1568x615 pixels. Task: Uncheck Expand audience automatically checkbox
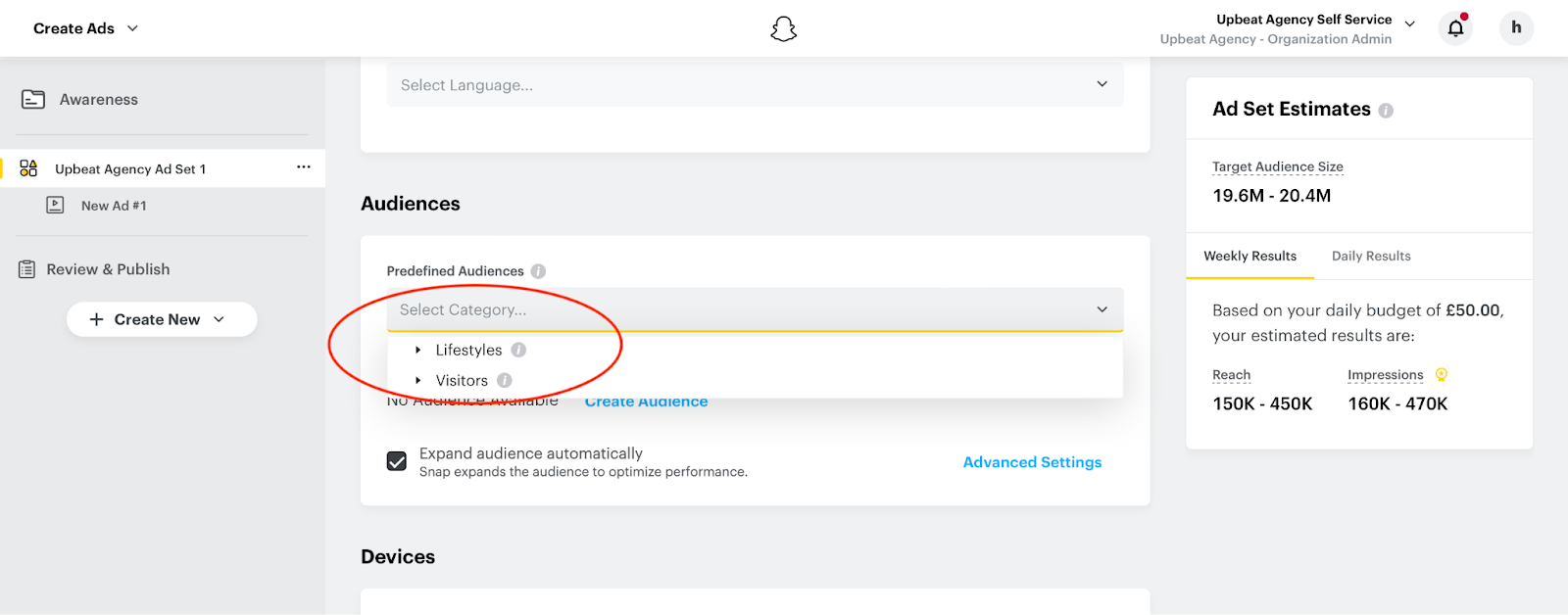tap(397, 461)
